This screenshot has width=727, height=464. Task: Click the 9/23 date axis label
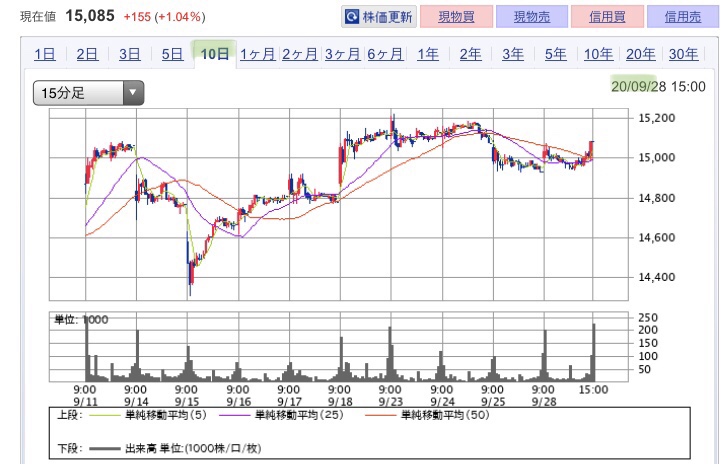pyautogui.click(x=390, y=401)
